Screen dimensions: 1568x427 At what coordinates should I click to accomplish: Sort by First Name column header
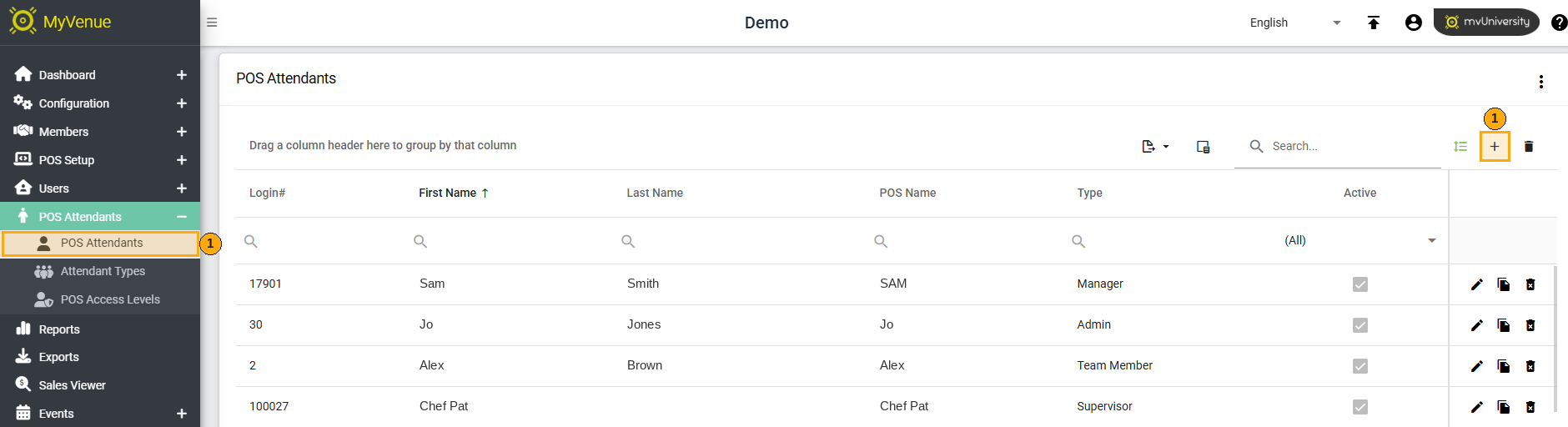coord(453,193)
